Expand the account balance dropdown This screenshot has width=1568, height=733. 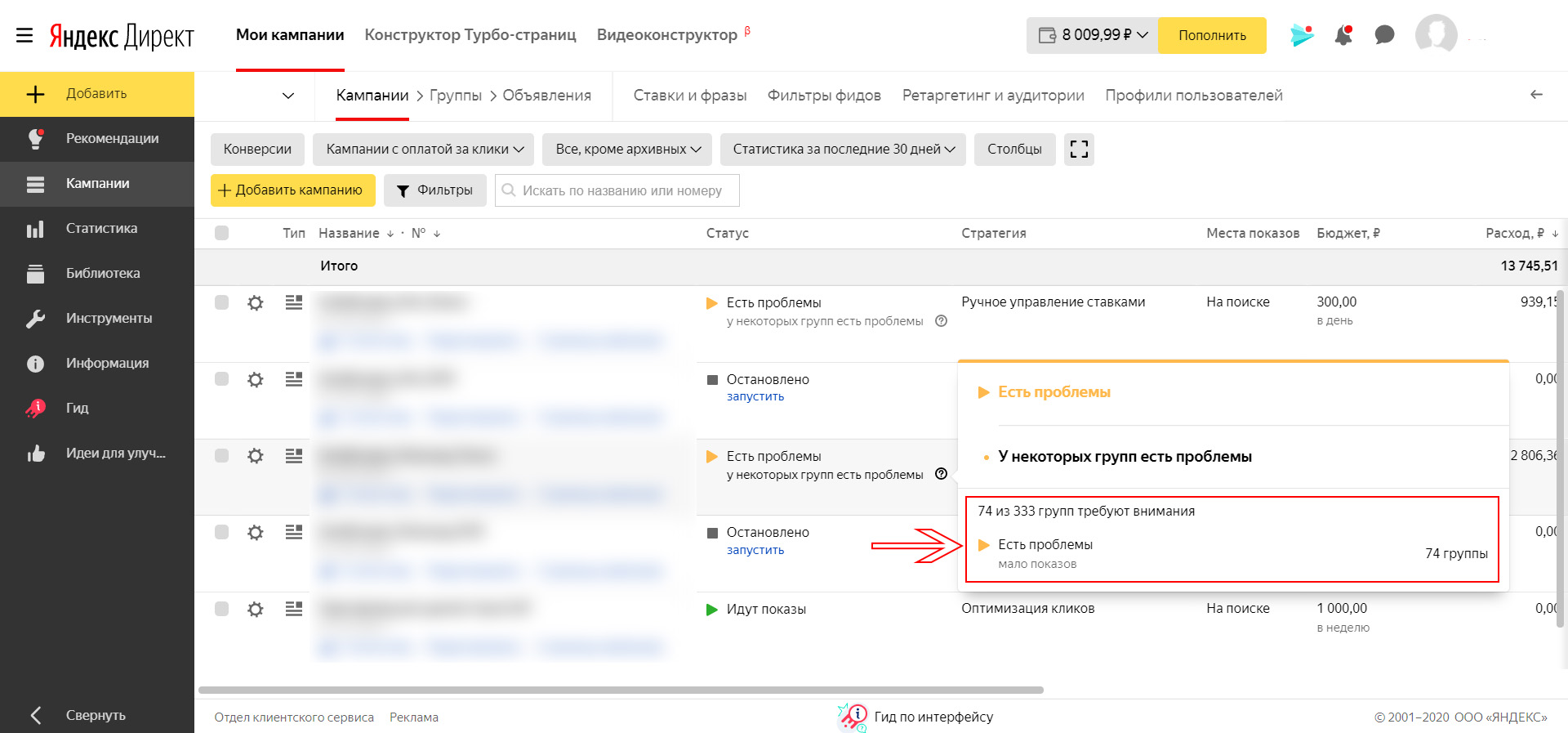point(1143,35)
